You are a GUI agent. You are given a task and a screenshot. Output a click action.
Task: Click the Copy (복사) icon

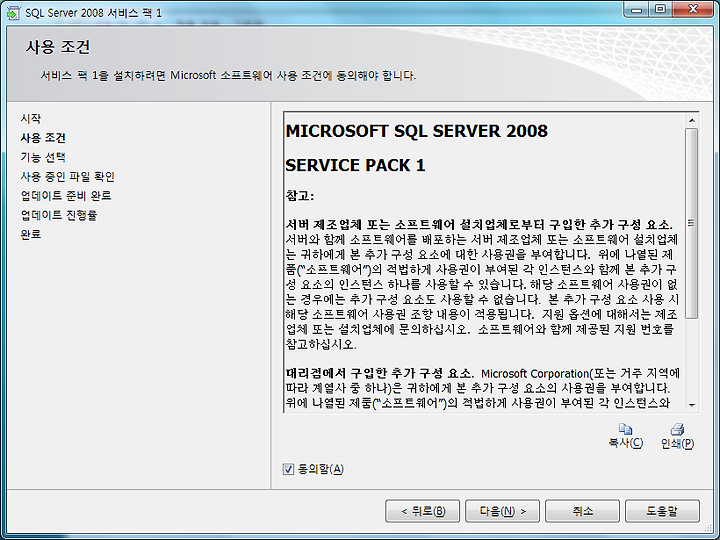[625, 429]
